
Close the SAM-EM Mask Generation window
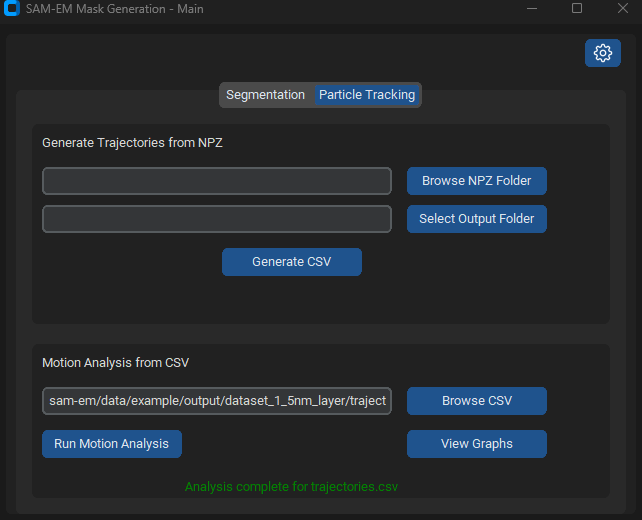point(622,9)
